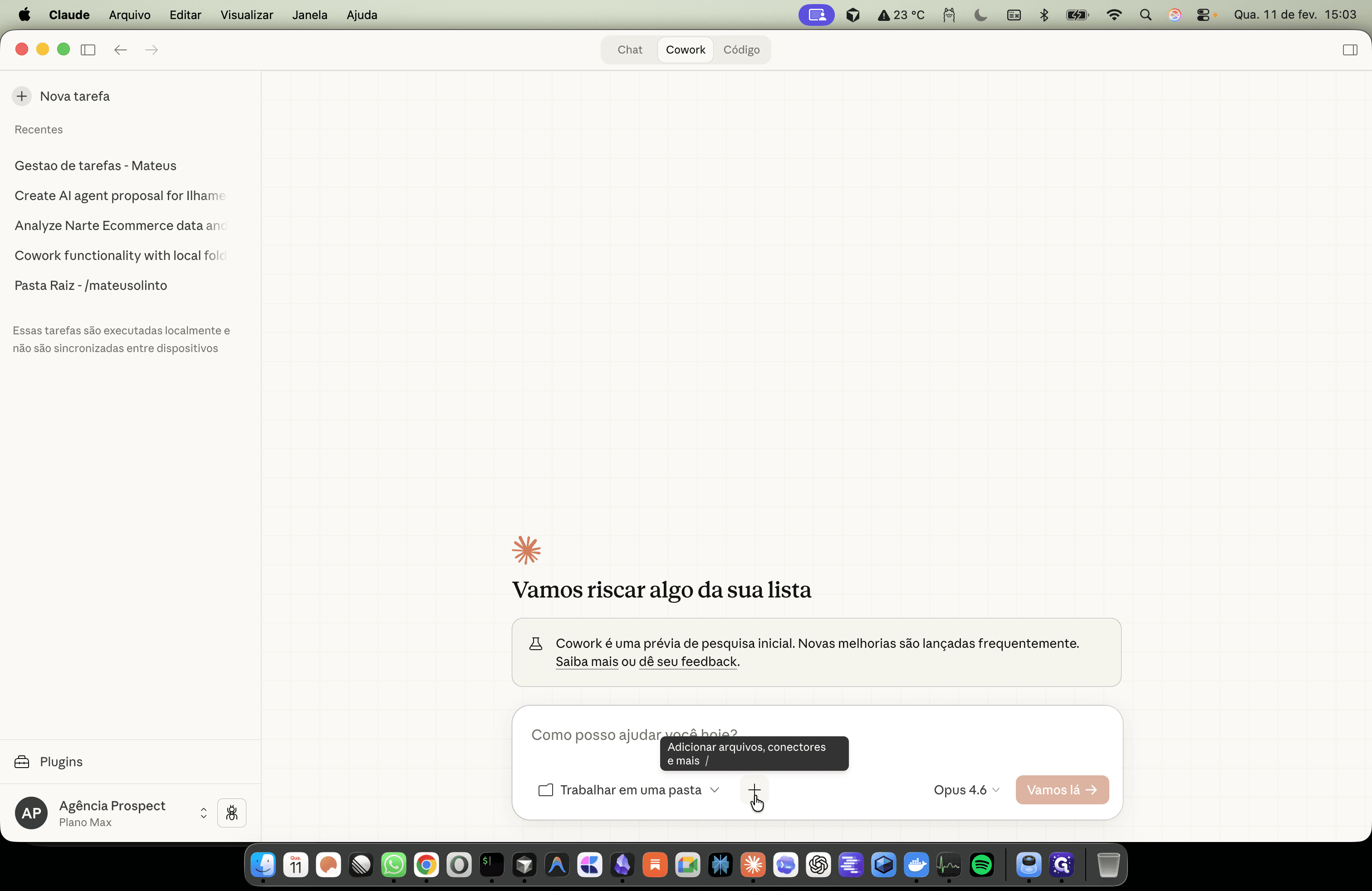Viewport: 1372px width, 891px height.
Task: Open the Editar menu
Action: 185,15
